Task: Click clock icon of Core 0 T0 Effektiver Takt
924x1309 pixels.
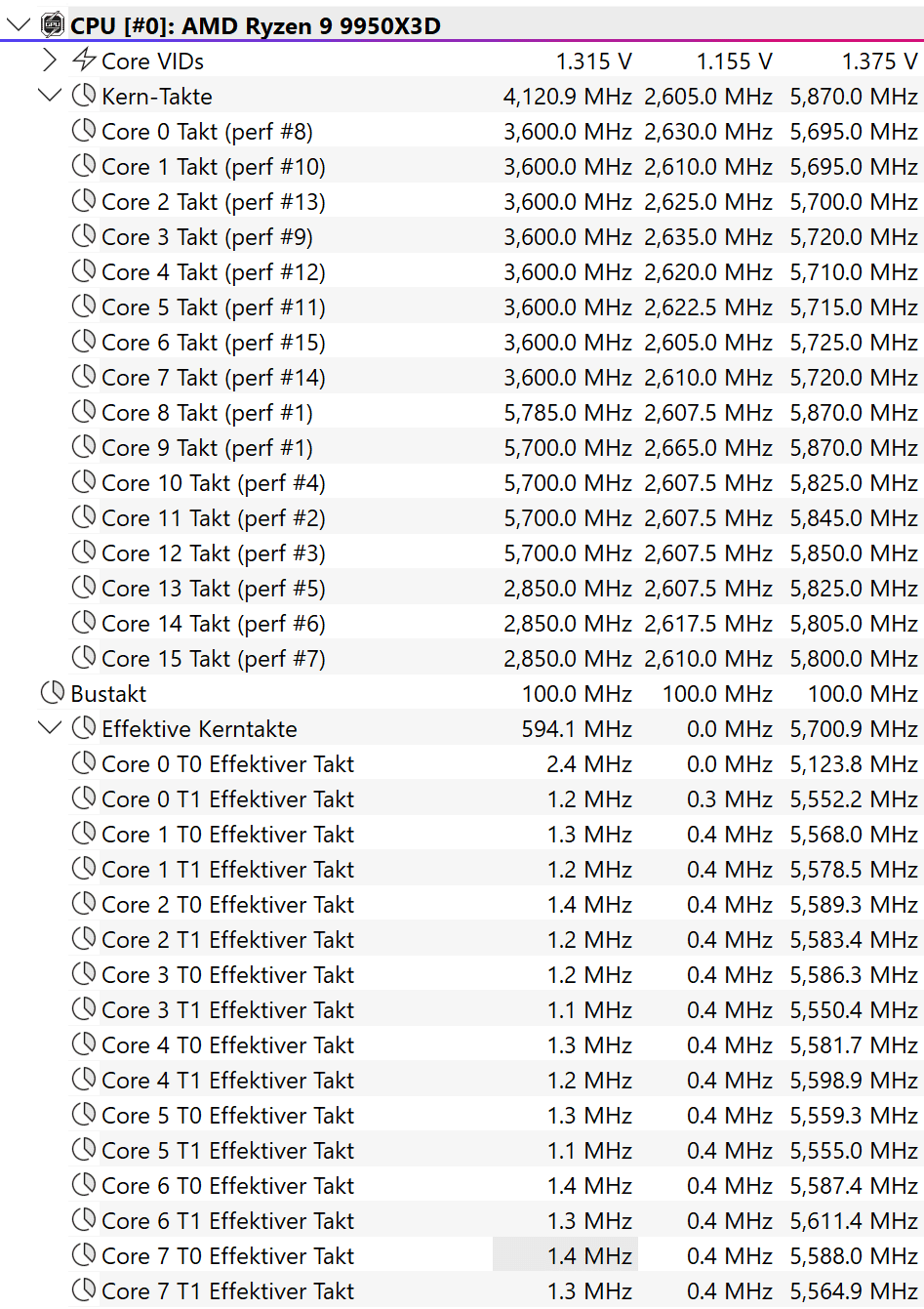Action: pyautogui.click(x=84, y=763)
